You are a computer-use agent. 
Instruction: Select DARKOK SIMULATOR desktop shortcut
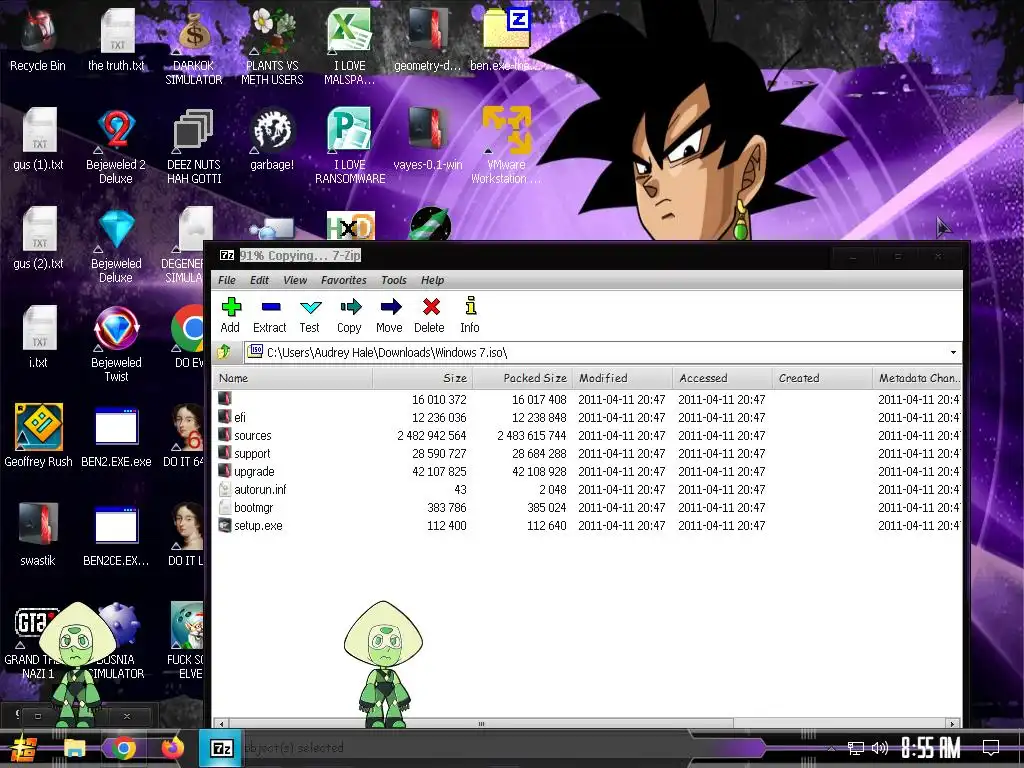tap(194, 47)
